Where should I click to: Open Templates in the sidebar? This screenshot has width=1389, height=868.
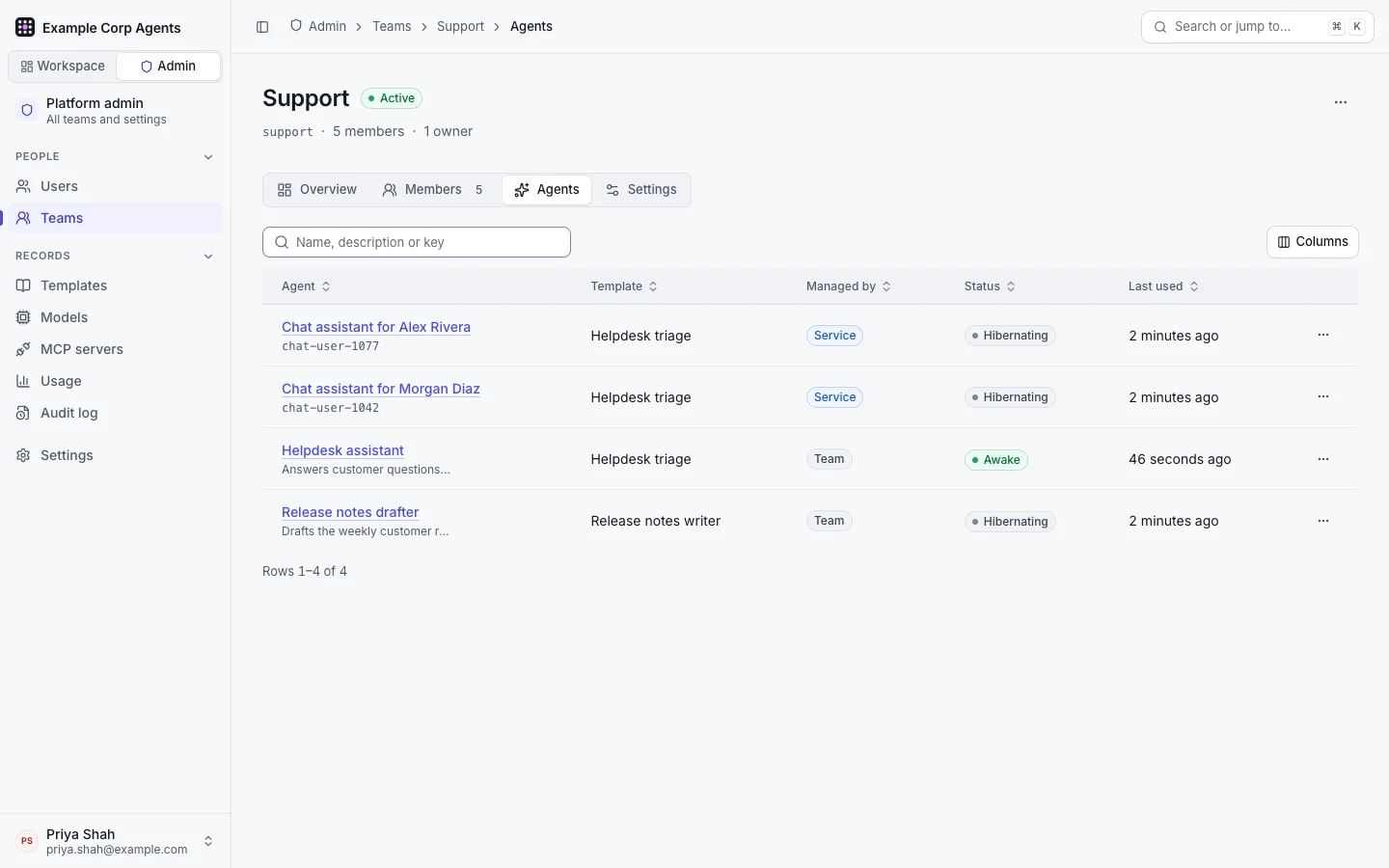[116, 285]
